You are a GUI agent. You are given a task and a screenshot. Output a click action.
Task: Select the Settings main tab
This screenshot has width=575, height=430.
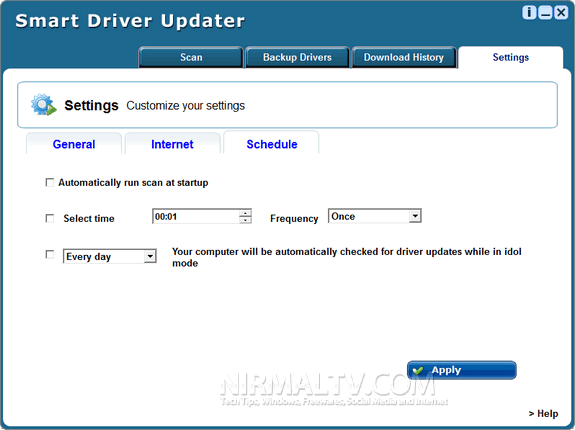[510, 57]
